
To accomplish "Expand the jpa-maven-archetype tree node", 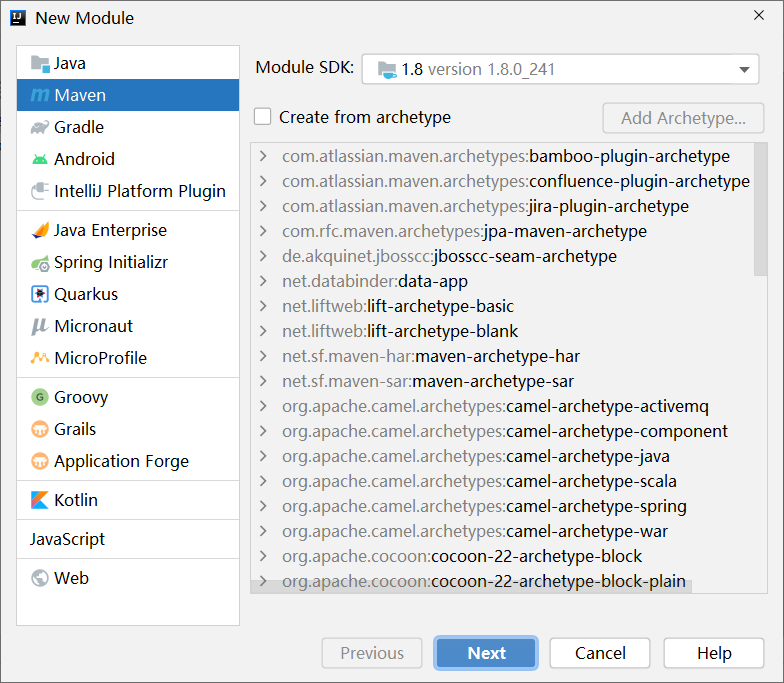I will 264,231.
